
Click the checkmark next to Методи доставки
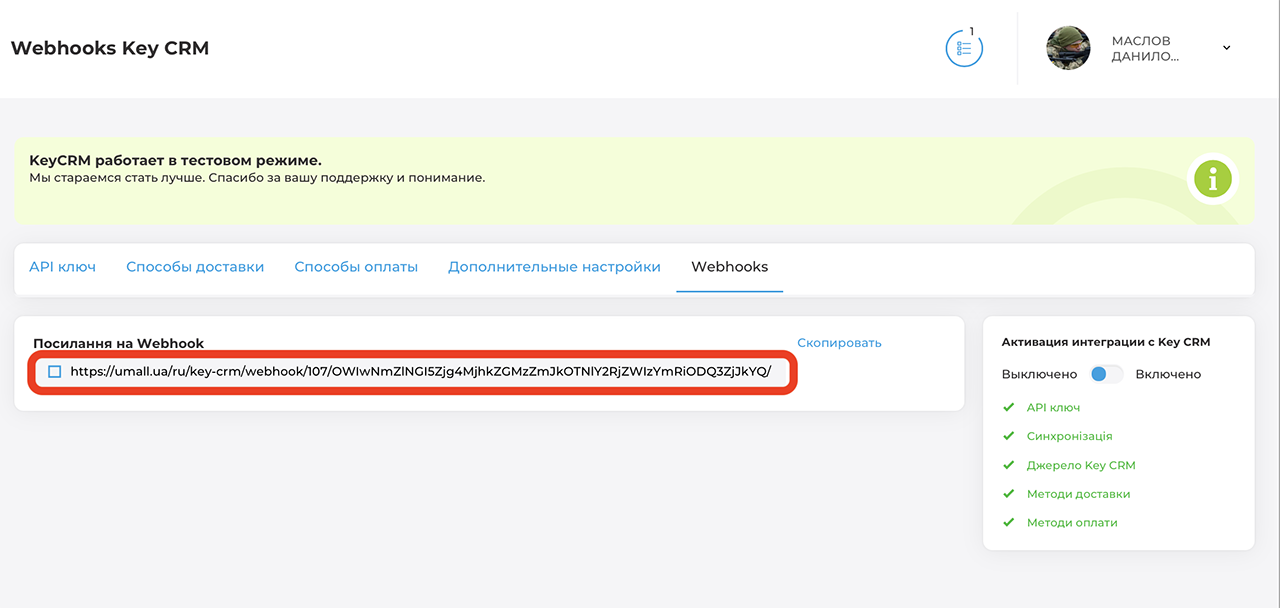pos(1008,494)
